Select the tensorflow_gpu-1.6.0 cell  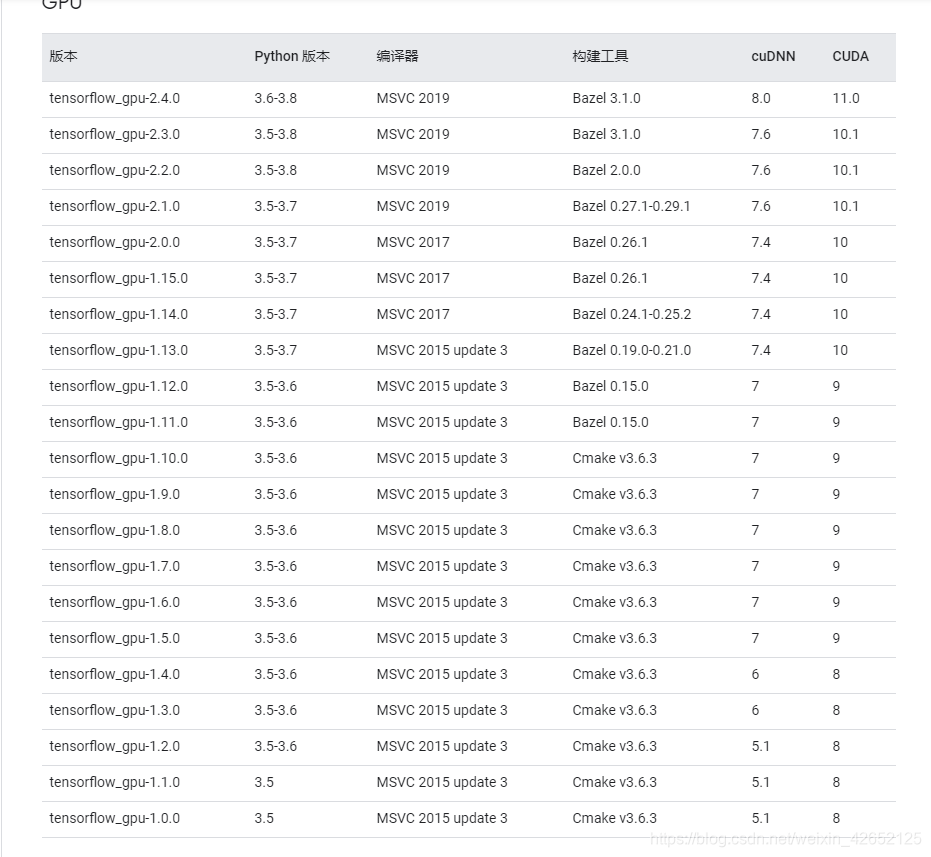(115, 602)
